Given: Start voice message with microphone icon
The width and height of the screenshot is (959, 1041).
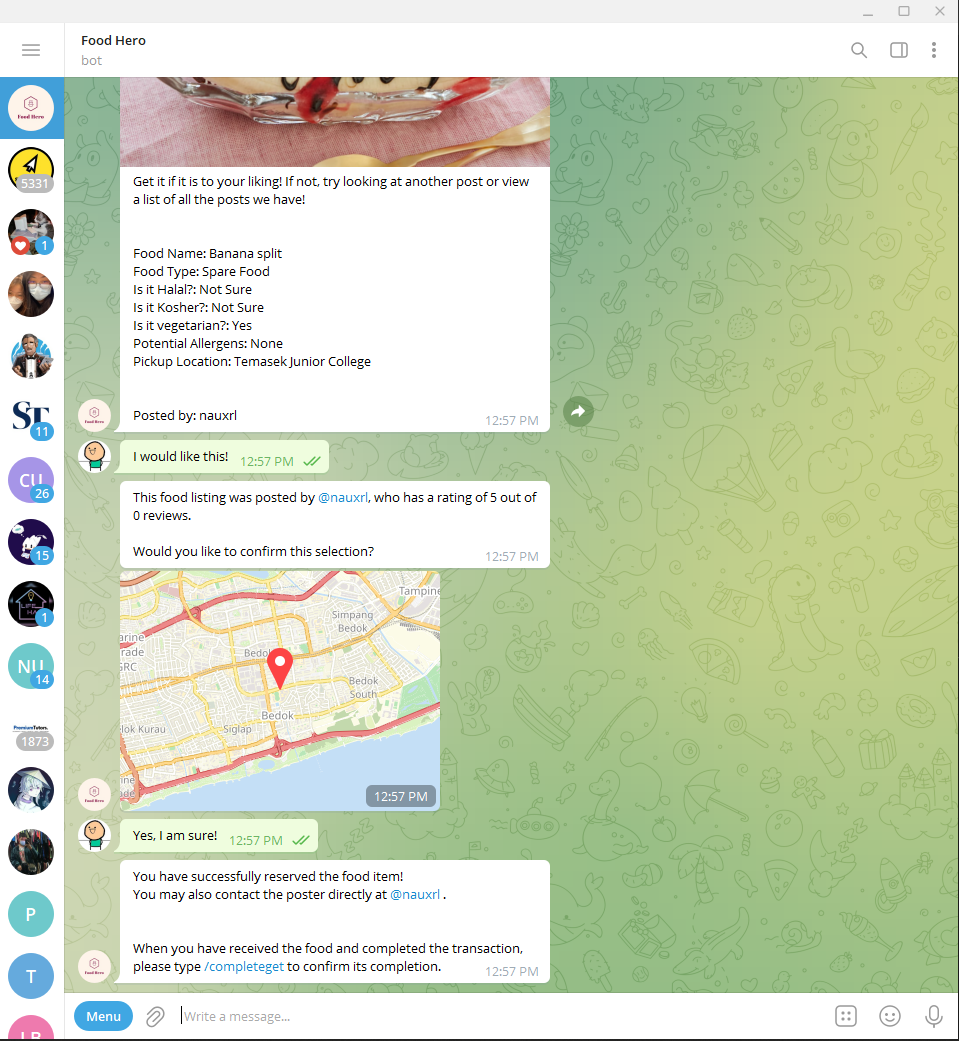Looking at the screenshot, I should (x=934, y=1016).
